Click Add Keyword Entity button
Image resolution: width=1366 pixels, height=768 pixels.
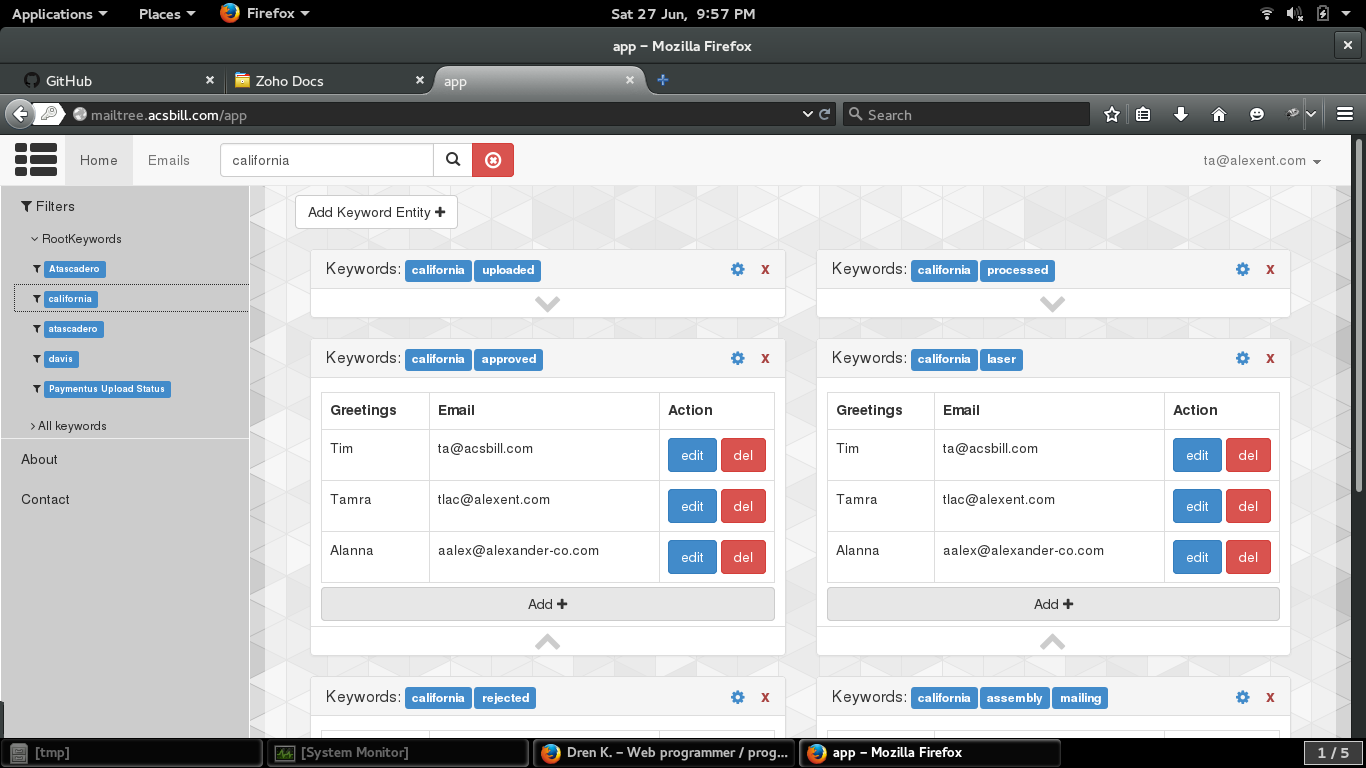tap(376, 212)
